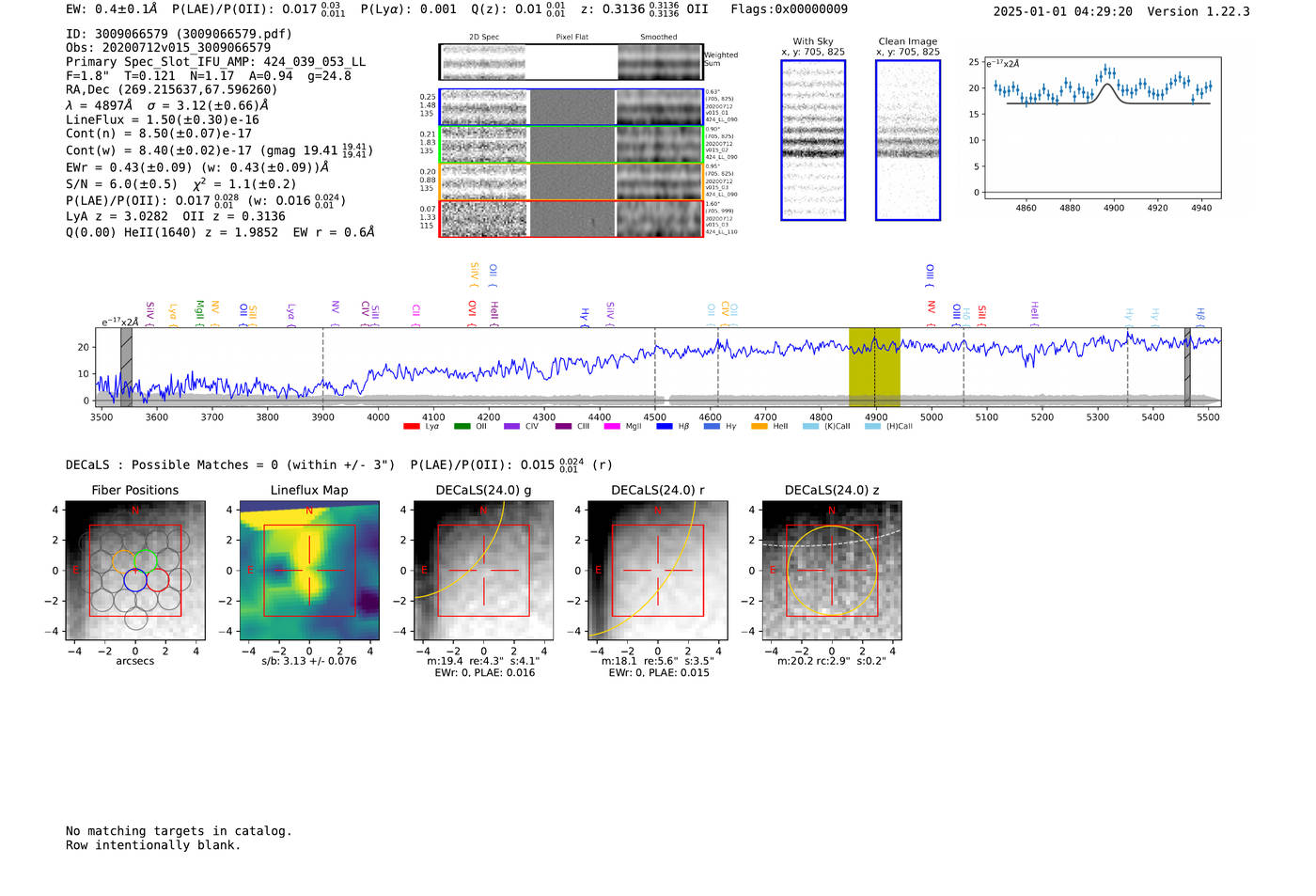Click the red fiber circle in Fiber Positions
1316x896 pixels.
coord(158,580)
